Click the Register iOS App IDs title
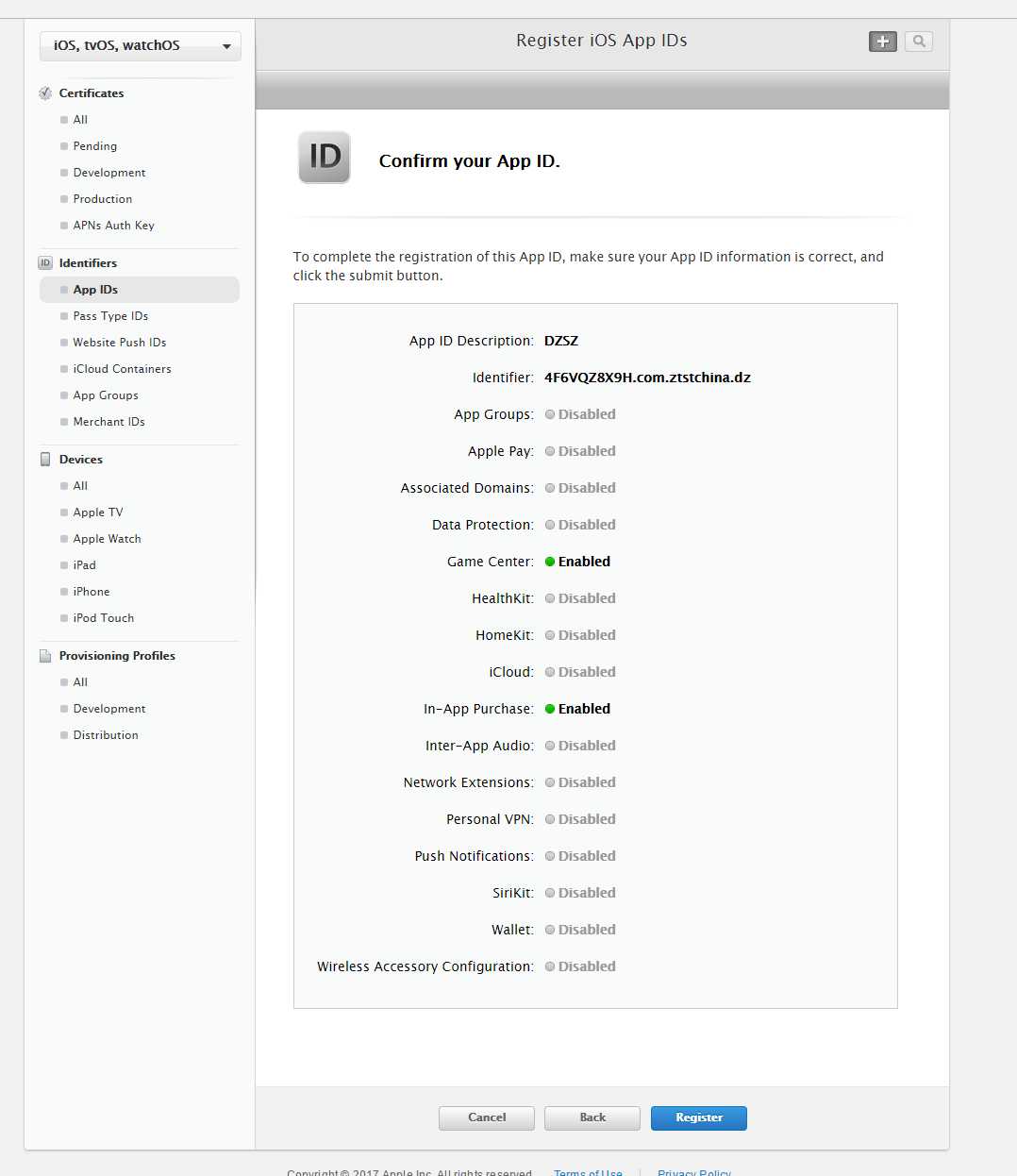 click(x=602, y=41)
